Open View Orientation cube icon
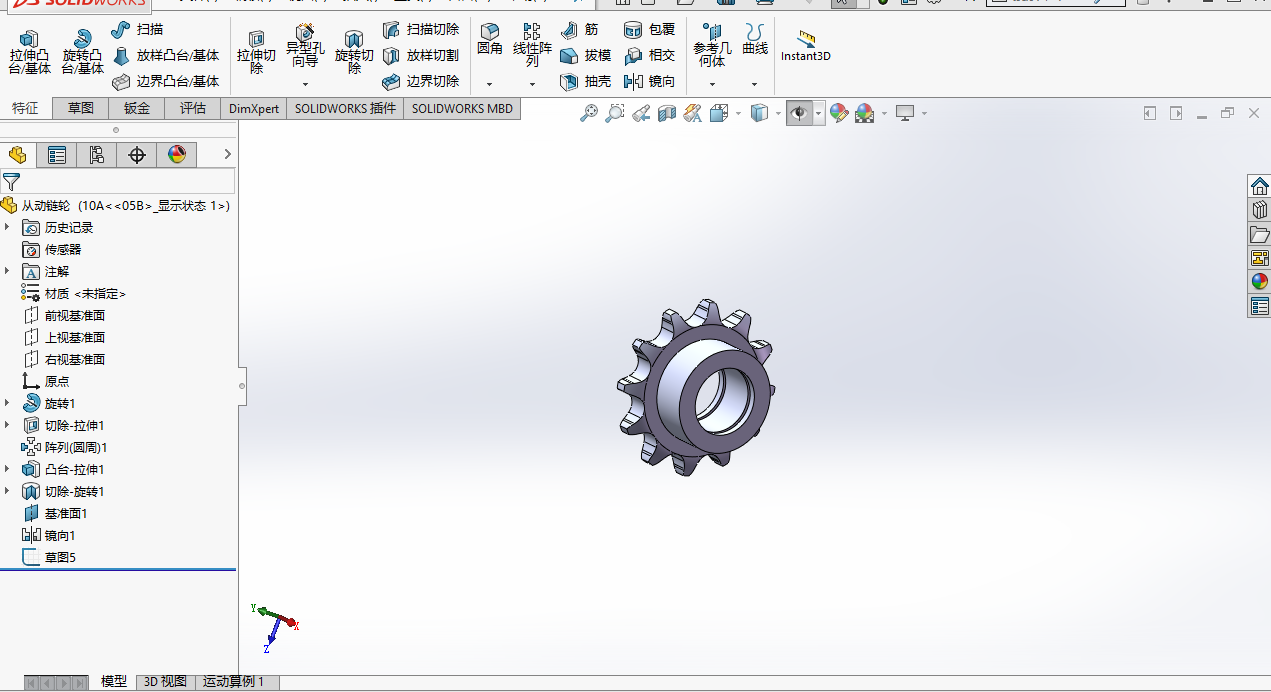The height and width of the screenshot is (692, 1271). click(718, 114)
